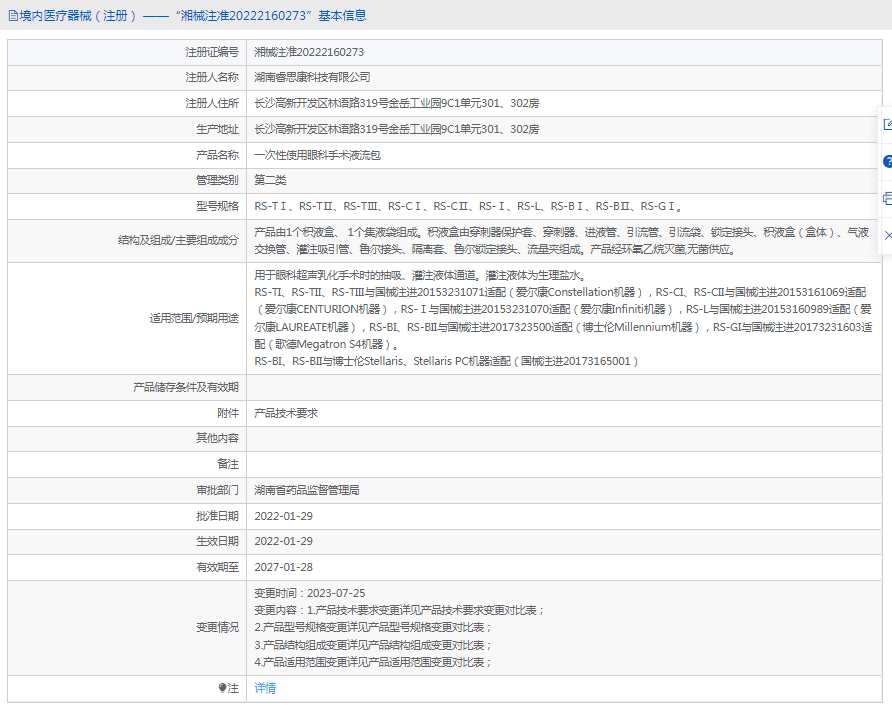The image size is (892, 711).
Task: Select the registrant name 湖南睿思康科技有限公司
Action: click(312, 77)
